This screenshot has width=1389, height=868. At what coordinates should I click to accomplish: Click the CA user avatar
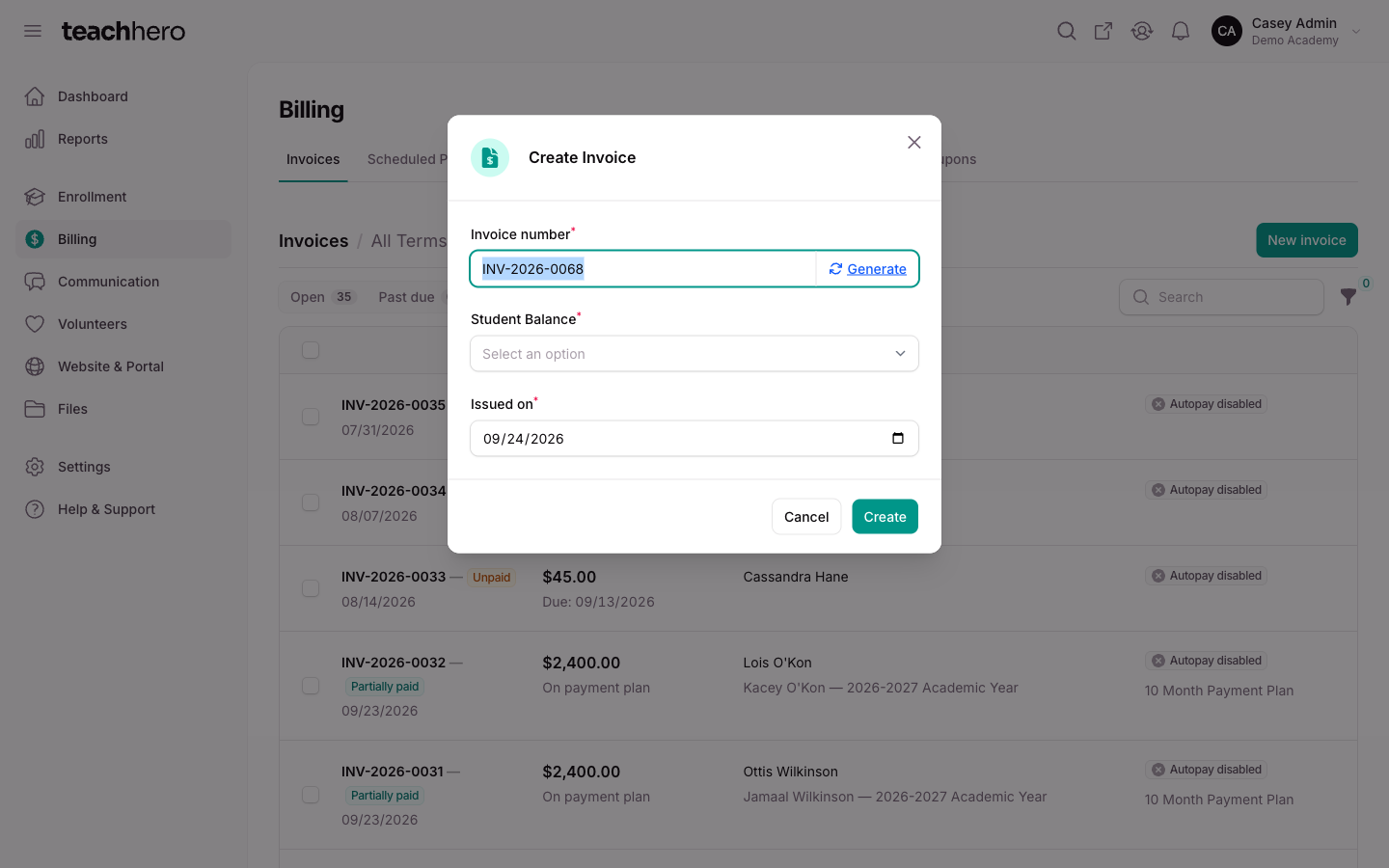click(1227, 31)
